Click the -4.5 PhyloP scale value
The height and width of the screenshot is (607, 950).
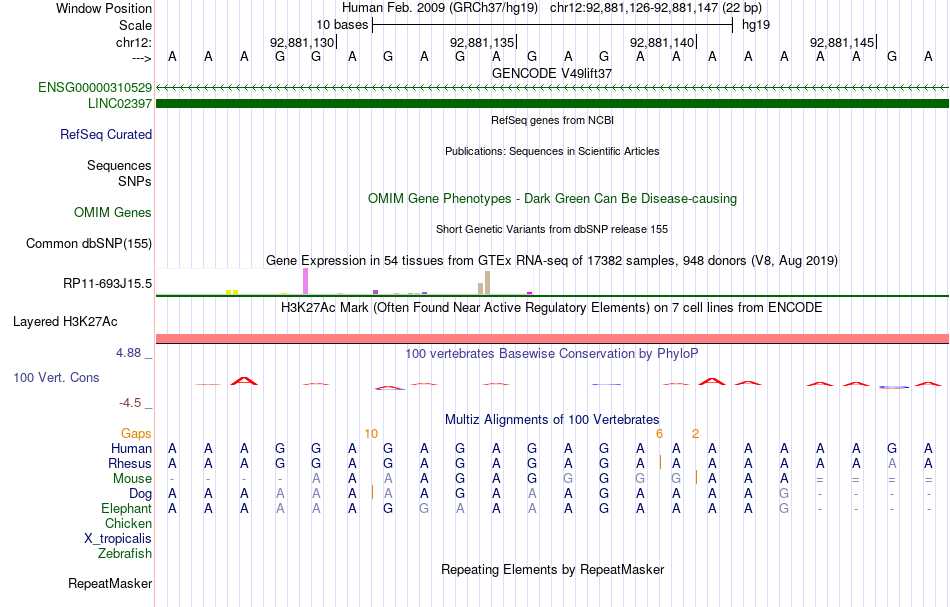coord(130,403)
